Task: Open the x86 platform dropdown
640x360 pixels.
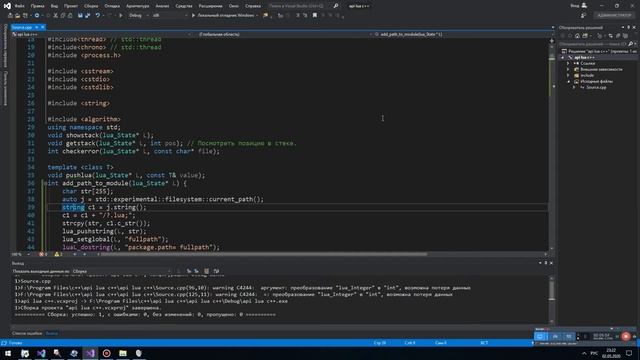Action: pyautogui.click(x=169, y=16)
